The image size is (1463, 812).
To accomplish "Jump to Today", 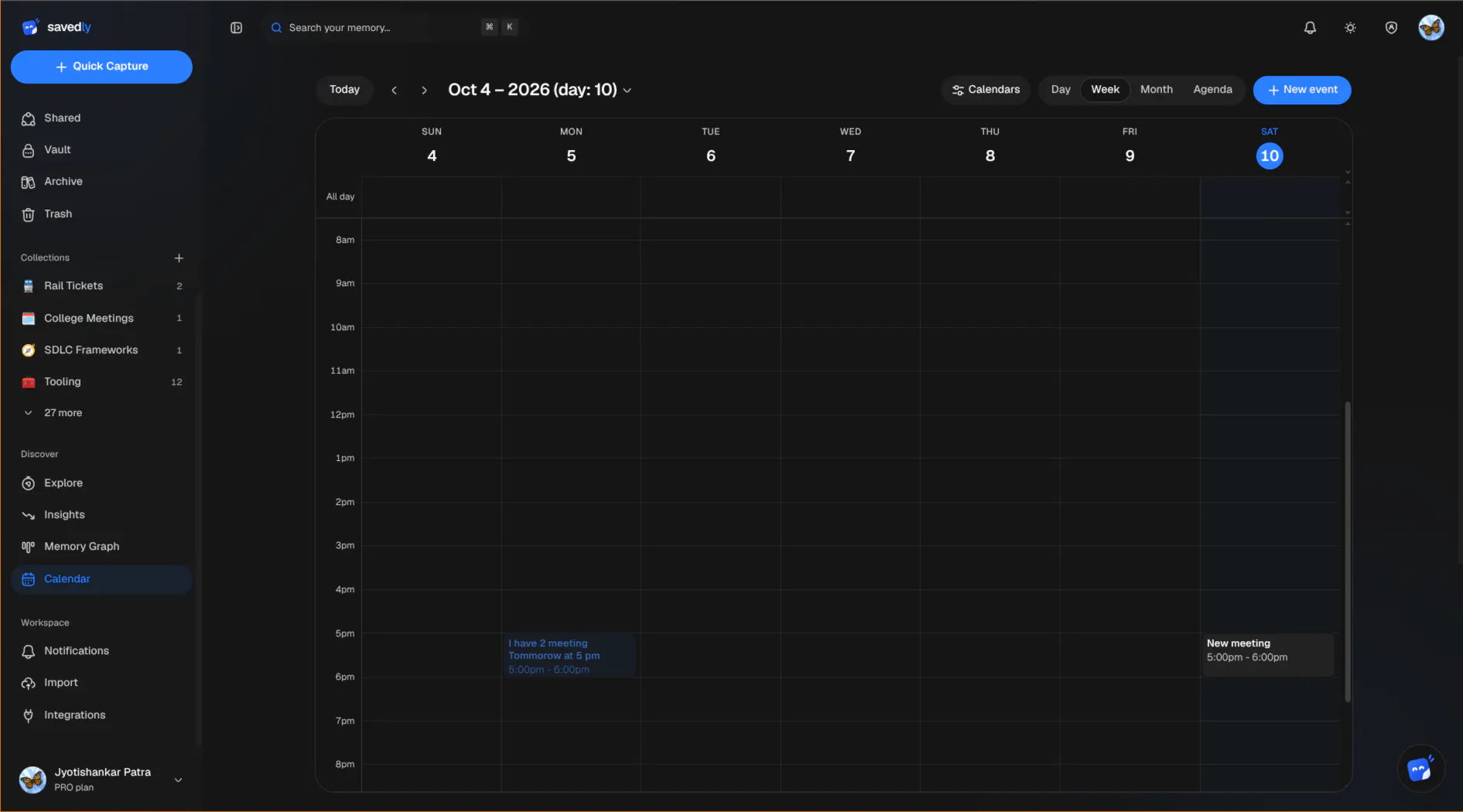I will click(344, 90).
